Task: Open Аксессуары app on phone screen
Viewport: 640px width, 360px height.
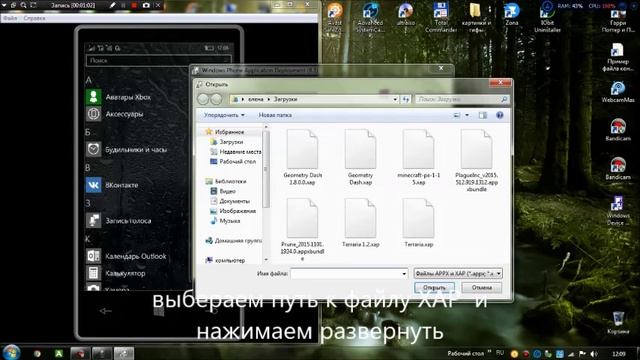Action: (115, 114)
